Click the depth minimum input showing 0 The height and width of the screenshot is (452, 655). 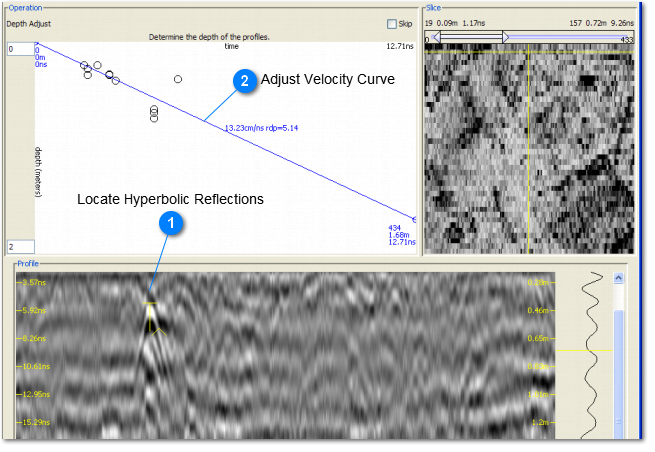pyautogui.click(x=21, y=49)
